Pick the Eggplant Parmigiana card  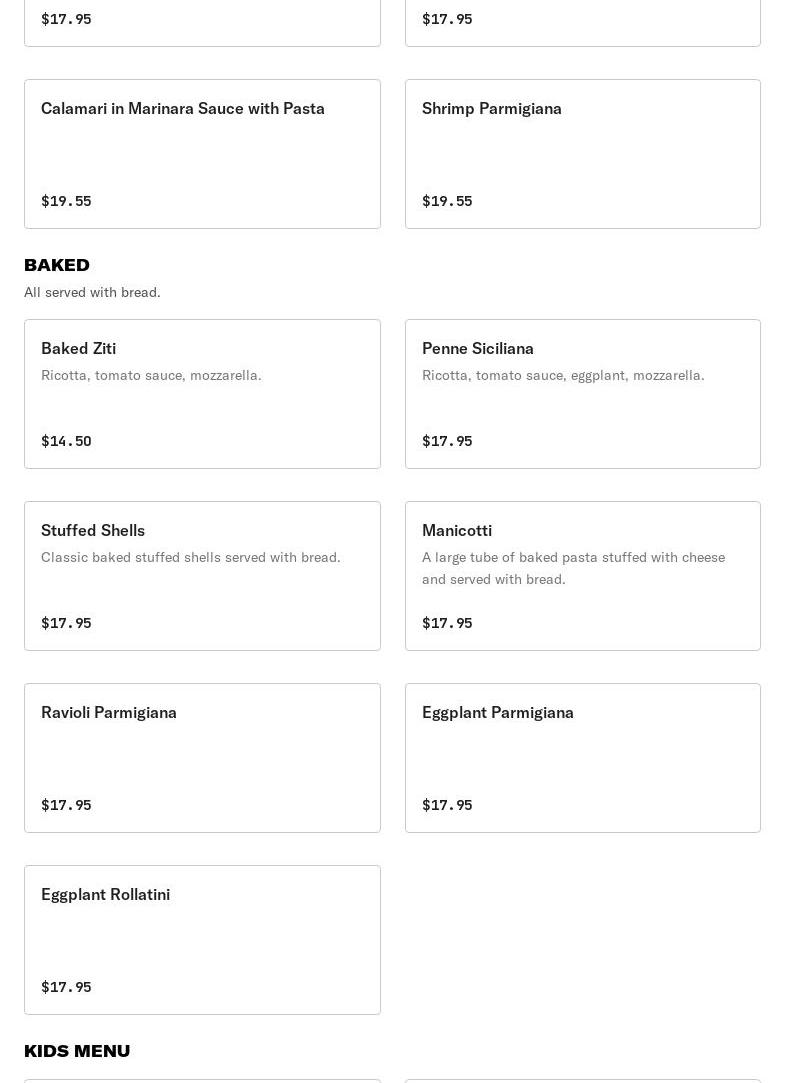coord(582,757)
